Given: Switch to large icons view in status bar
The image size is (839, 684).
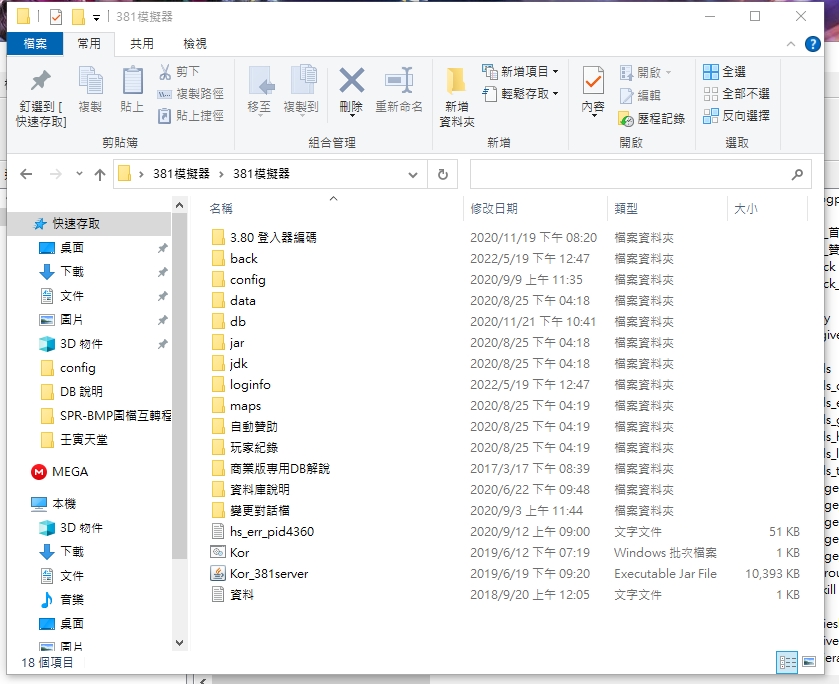Looking at the screenshot, I should [x=809, y=662].
